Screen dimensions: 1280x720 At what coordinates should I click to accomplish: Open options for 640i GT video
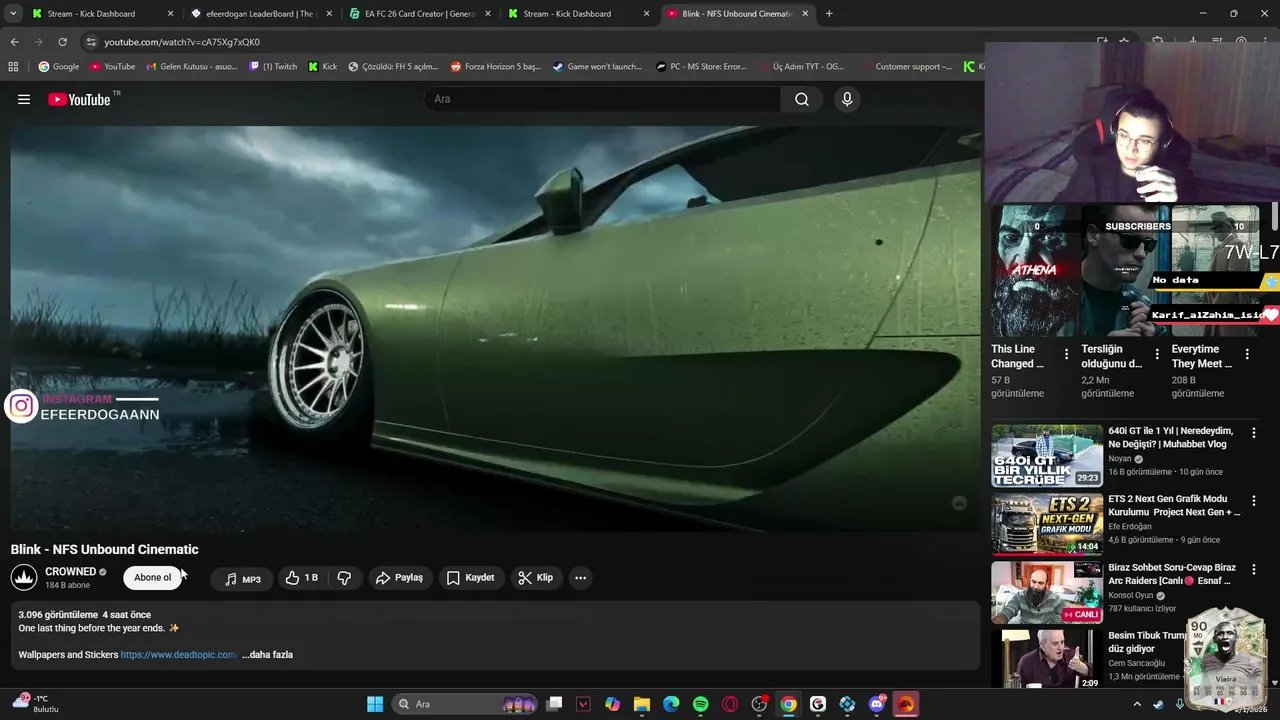coord(1254,434)
